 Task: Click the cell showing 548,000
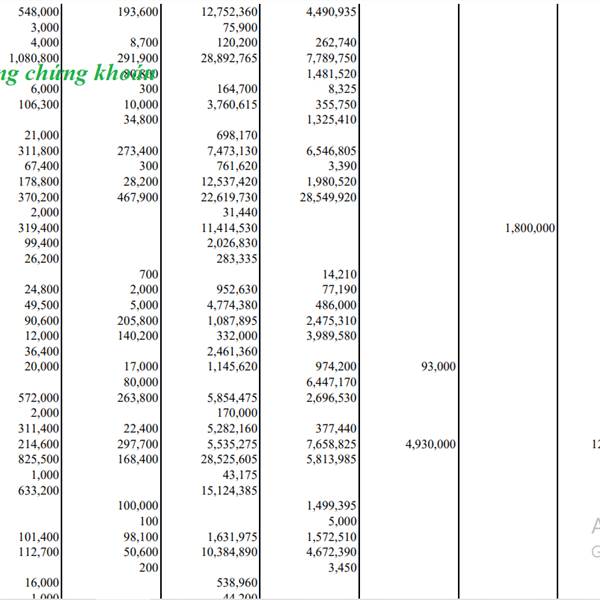(39, 12)
